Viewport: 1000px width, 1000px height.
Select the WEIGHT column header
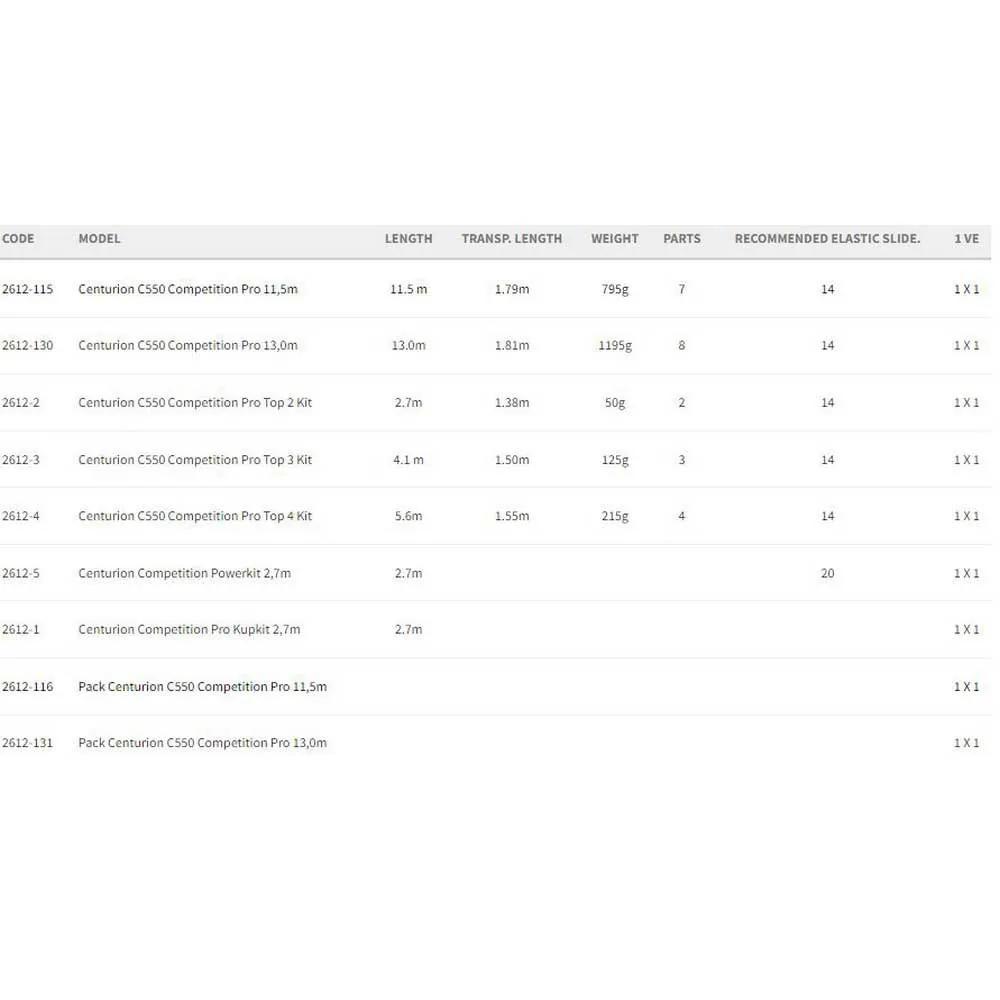click(x=614, y=239)
